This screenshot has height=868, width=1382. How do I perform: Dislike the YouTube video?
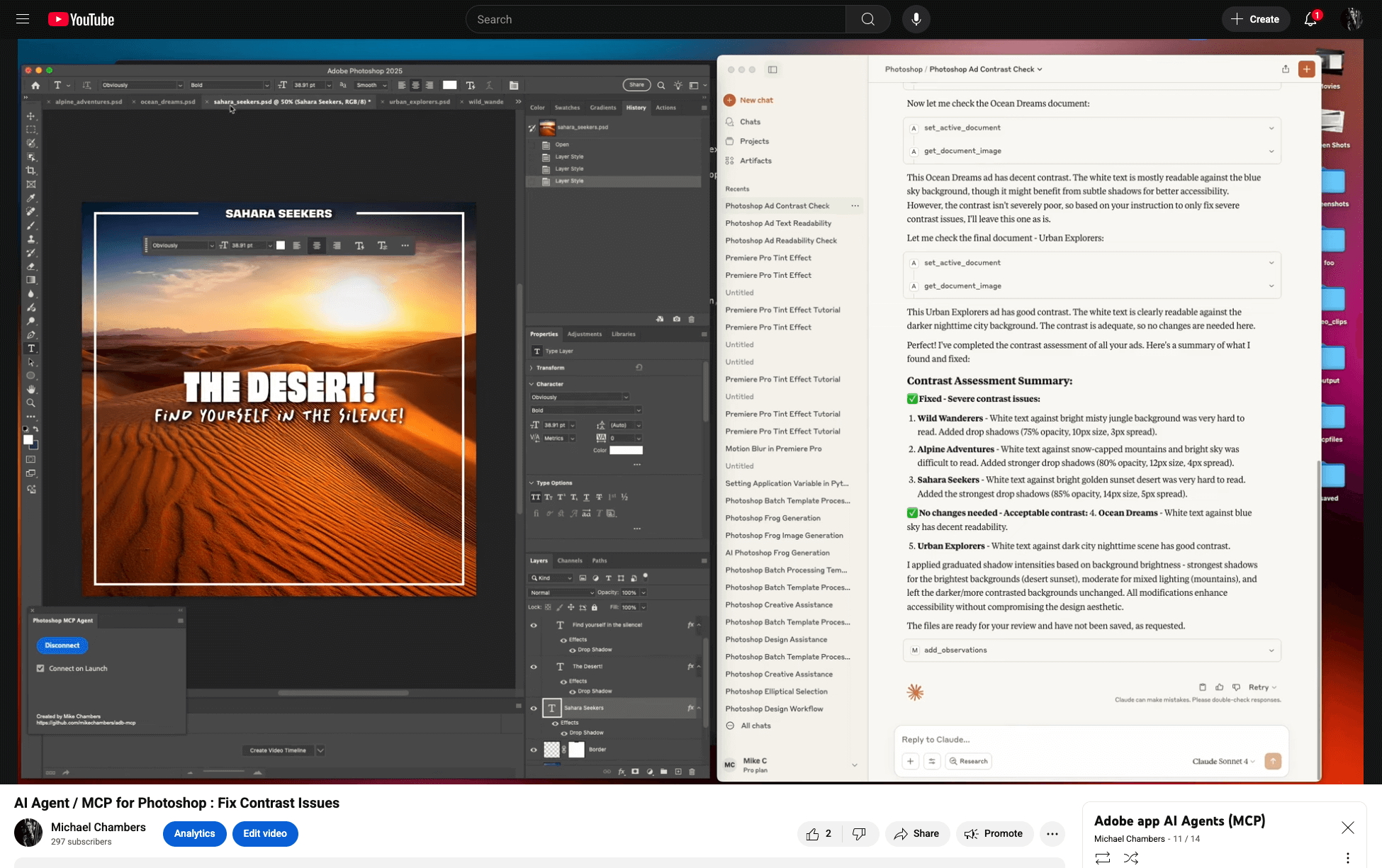coord(859,833)
